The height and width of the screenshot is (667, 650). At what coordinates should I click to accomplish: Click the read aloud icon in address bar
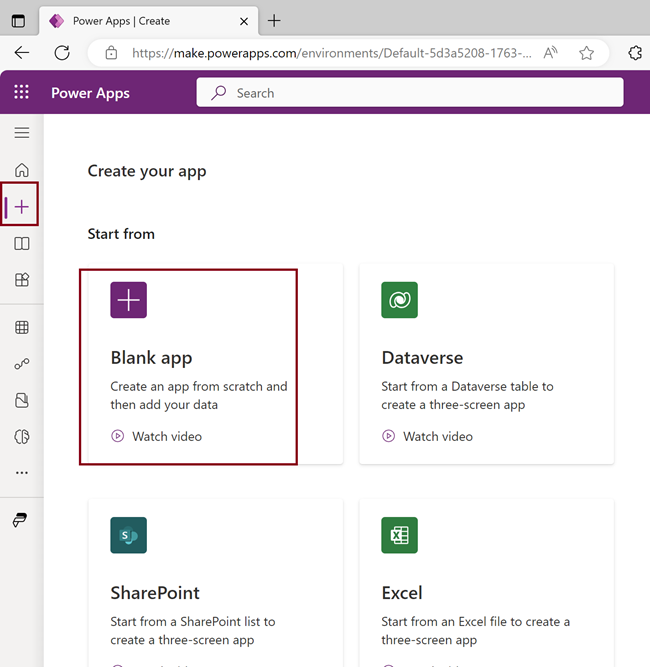tap(550, 53)
